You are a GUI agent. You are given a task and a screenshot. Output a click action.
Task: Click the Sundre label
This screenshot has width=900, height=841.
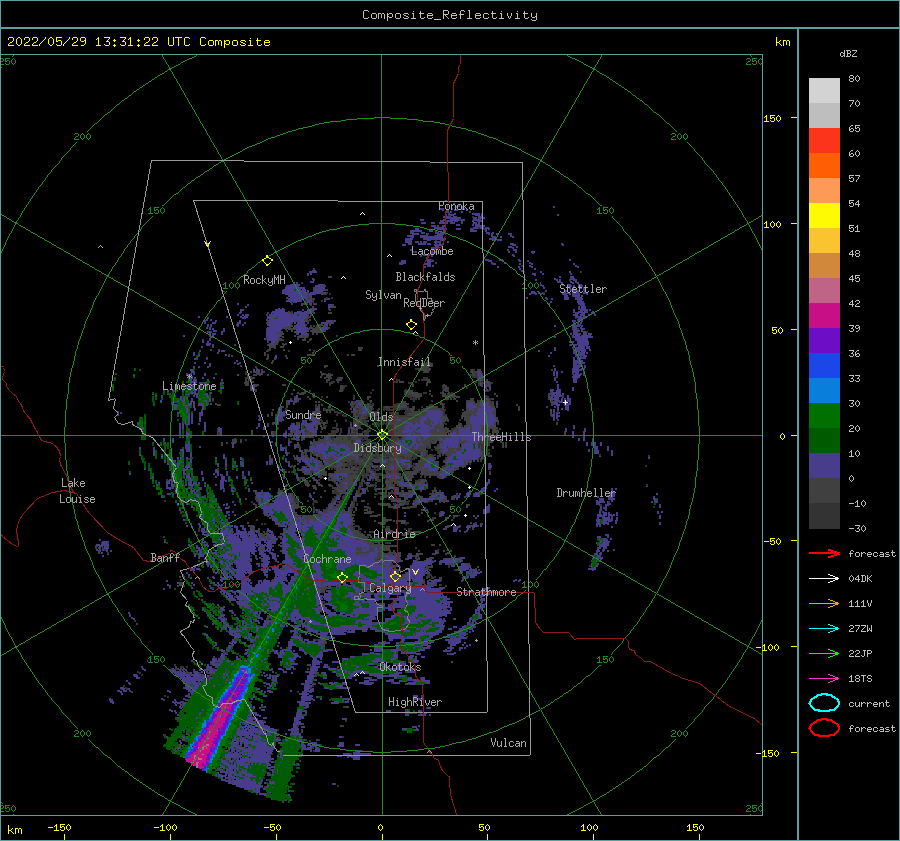[303, 414]
